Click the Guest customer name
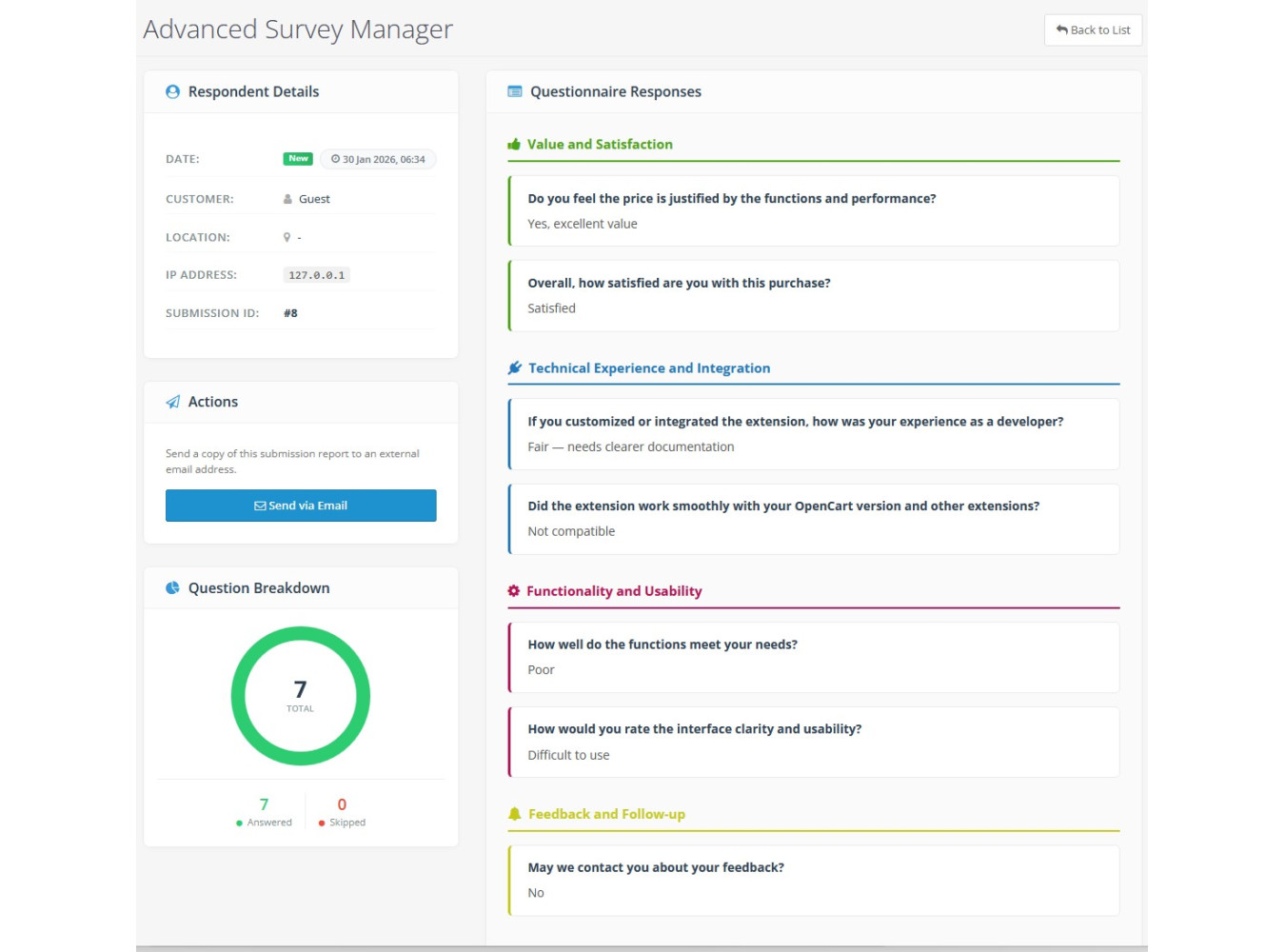 [x=314, y=200]
